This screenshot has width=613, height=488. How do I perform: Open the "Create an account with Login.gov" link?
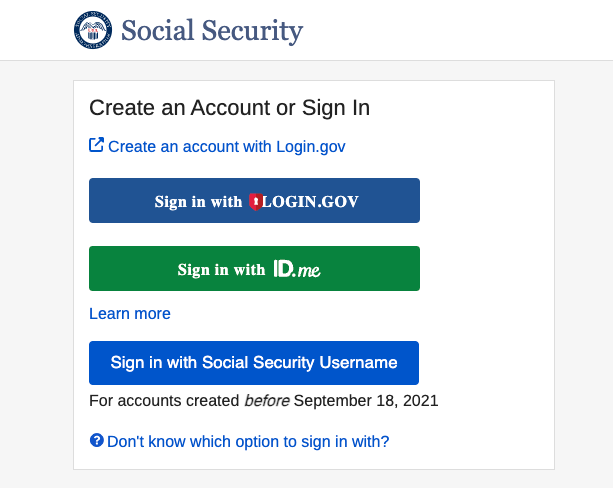coord(226,146)
